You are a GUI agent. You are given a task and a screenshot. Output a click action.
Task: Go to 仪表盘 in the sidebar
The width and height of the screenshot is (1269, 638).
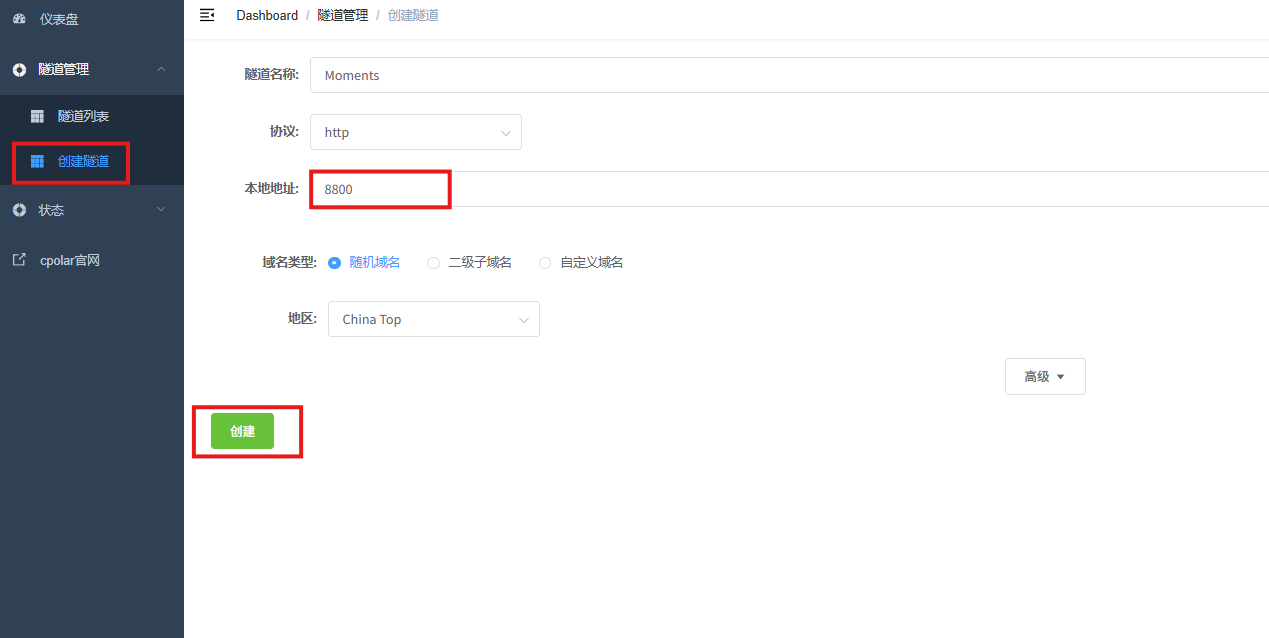tap(59, 19)
